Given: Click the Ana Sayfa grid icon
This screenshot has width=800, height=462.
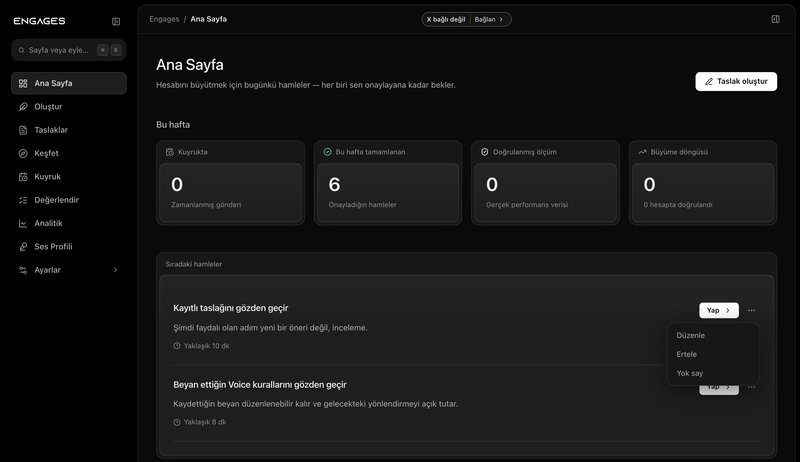Looking at the screenshot, I should 23,83.
